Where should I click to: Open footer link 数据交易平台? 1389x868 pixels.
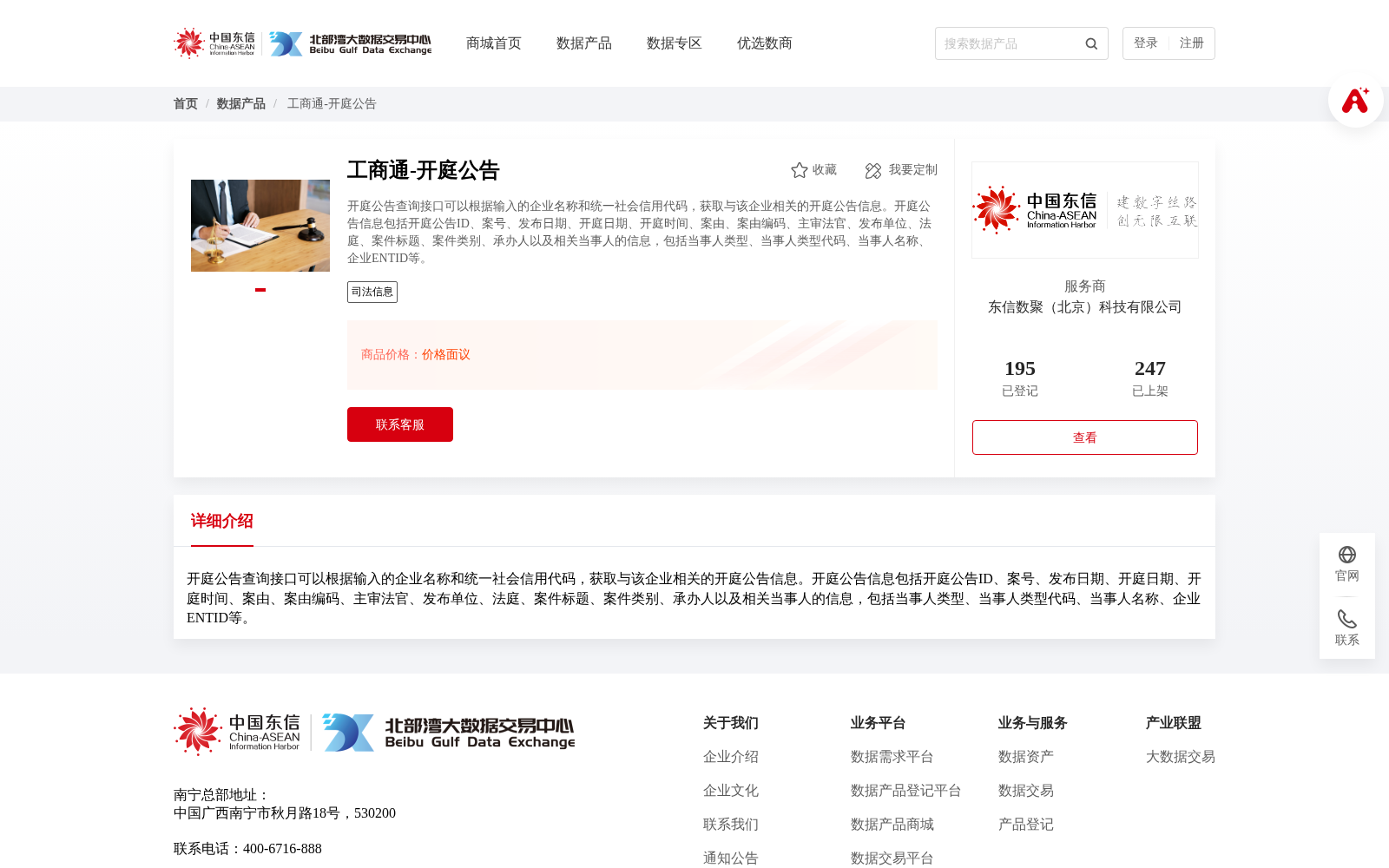pyautogui.click(x=892, y=858)
